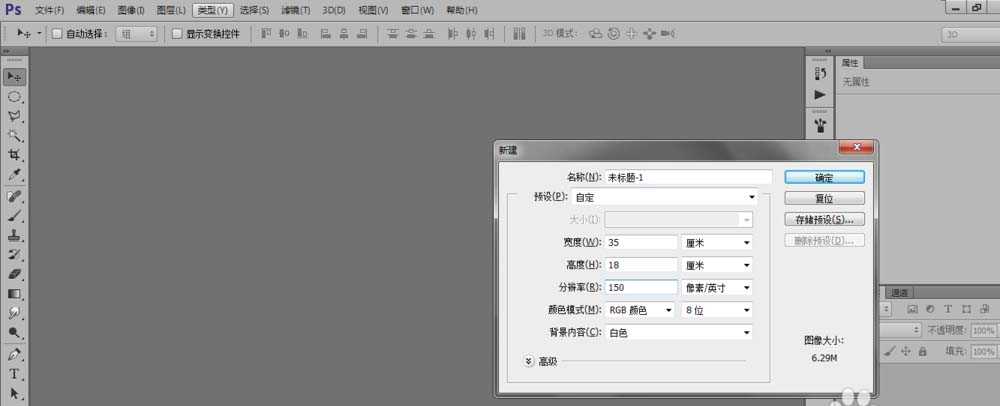The width and height of the screenshot is (1000, 406).
Task: Select the Elliptical Marquee tool
Action: click(14, 97)
